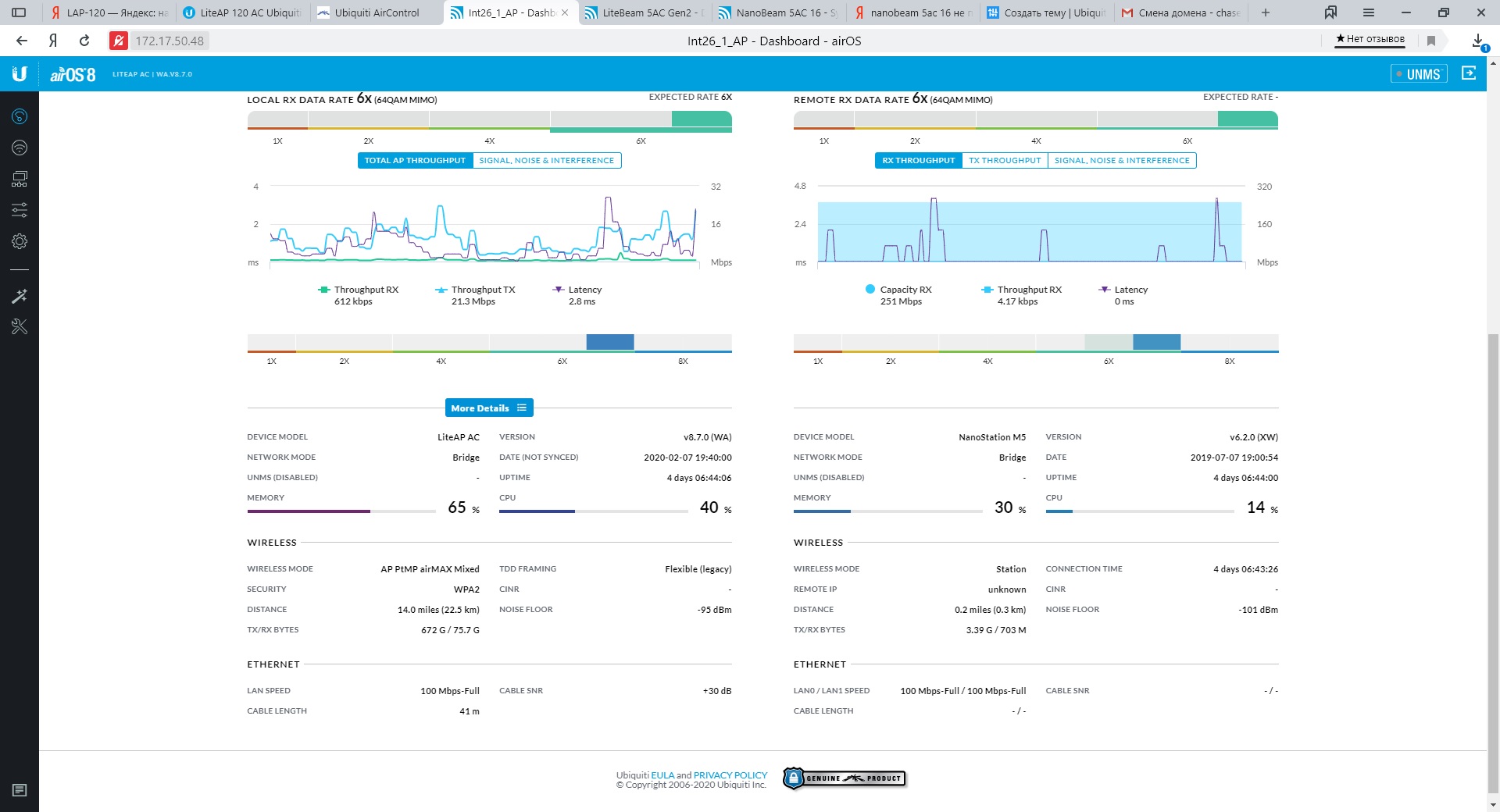The image size is (1500, 812).
Task: Open the browser main menu
Action: tap(1369, 12)
